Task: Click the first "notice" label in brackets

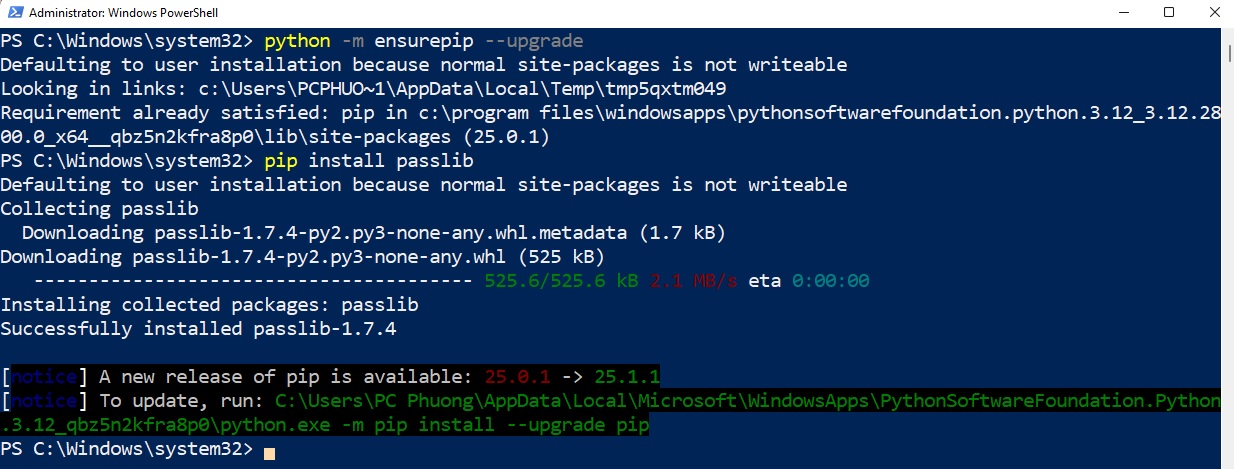Action: (44, 377)
